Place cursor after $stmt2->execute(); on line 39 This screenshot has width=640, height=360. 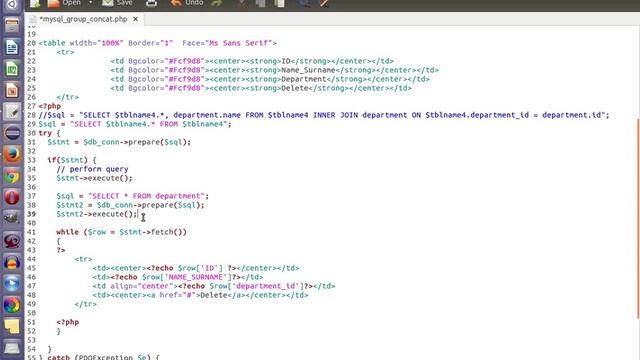click(138, 214)
